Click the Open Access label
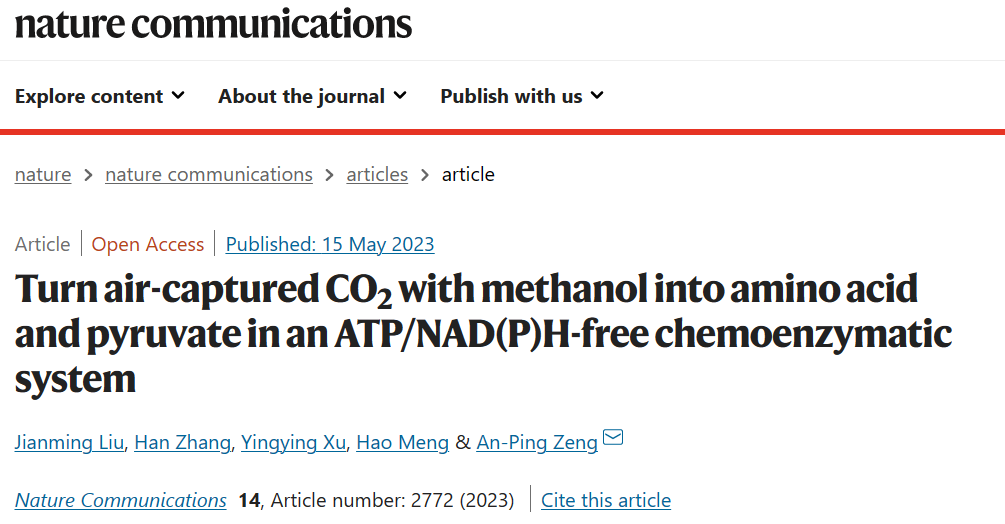The width and height of the screenshot is (1005, 524). tap(147, 244)
